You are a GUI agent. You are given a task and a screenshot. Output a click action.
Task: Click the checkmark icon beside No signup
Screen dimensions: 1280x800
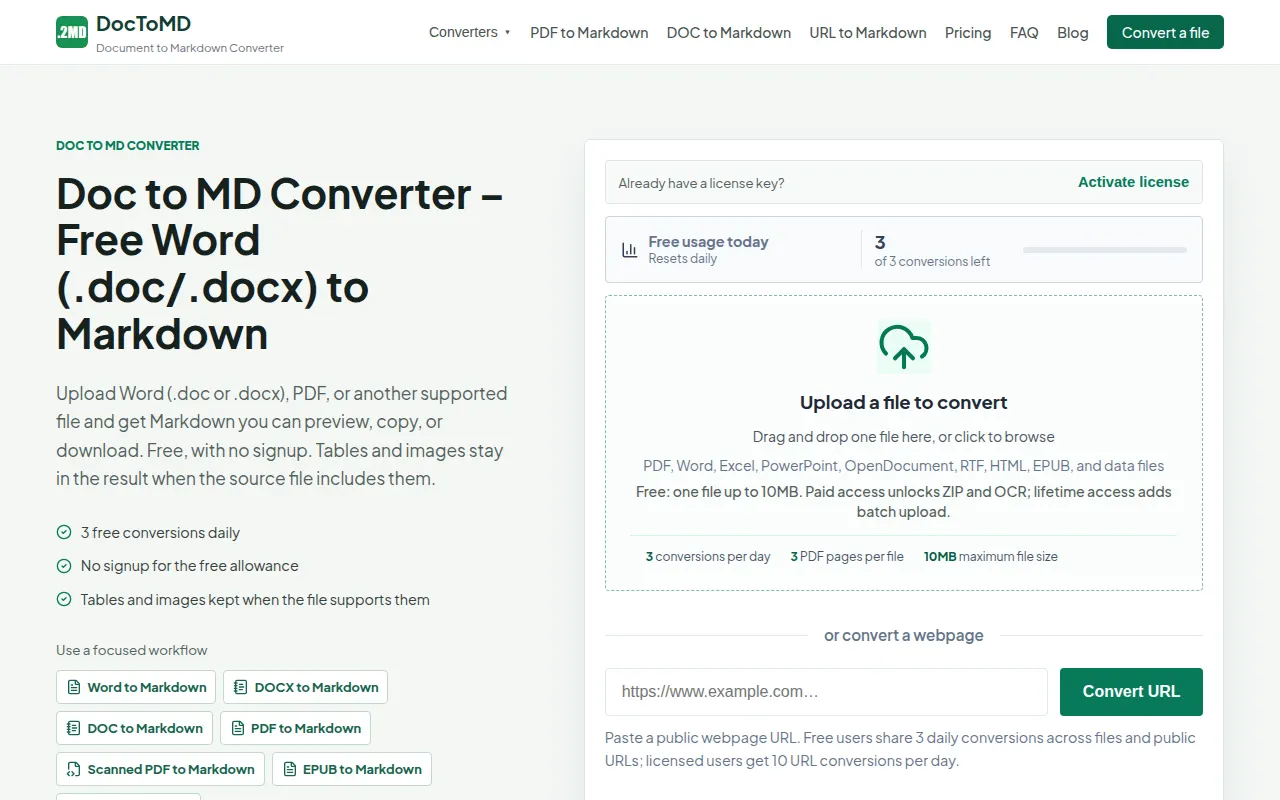pyautogui.click(x=64, y=566)
